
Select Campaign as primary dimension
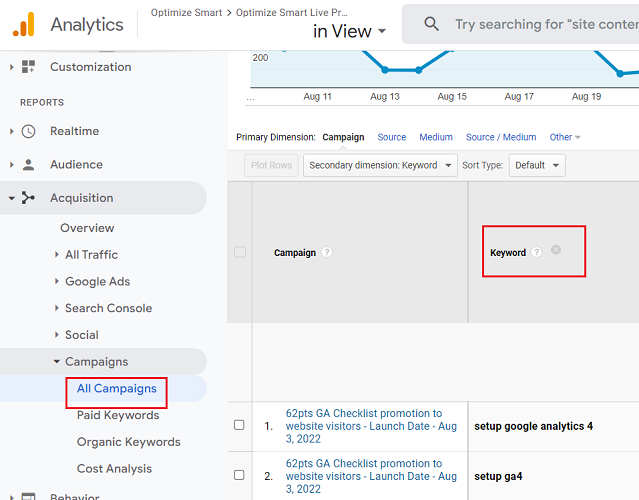pos(343,137)
